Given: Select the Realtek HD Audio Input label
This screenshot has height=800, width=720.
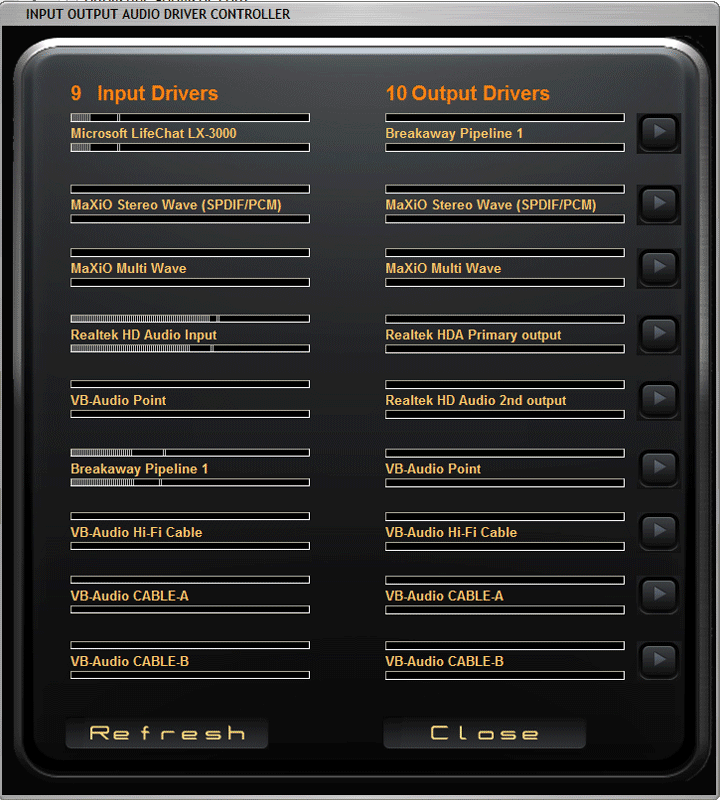Looking at the screenshot, I should 143,335.
